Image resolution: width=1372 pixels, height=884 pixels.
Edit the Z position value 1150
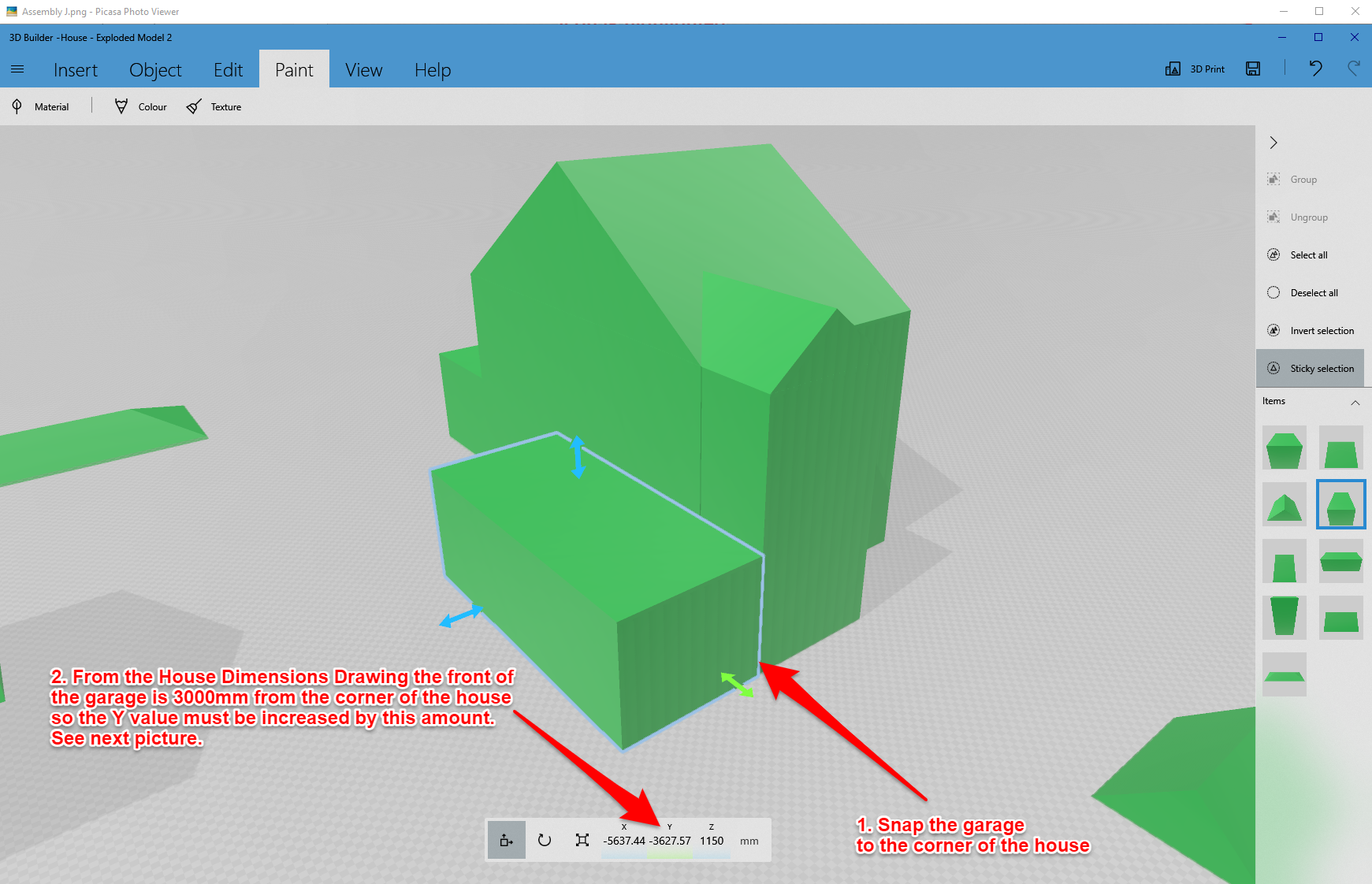click(x=712, y=841)
